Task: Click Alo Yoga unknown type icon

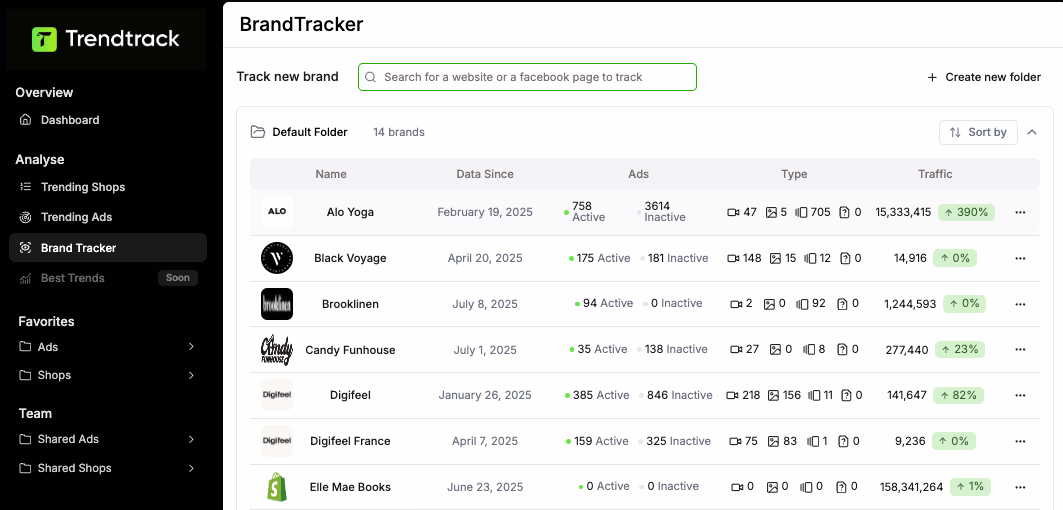Action: click(x=845, y=212)
